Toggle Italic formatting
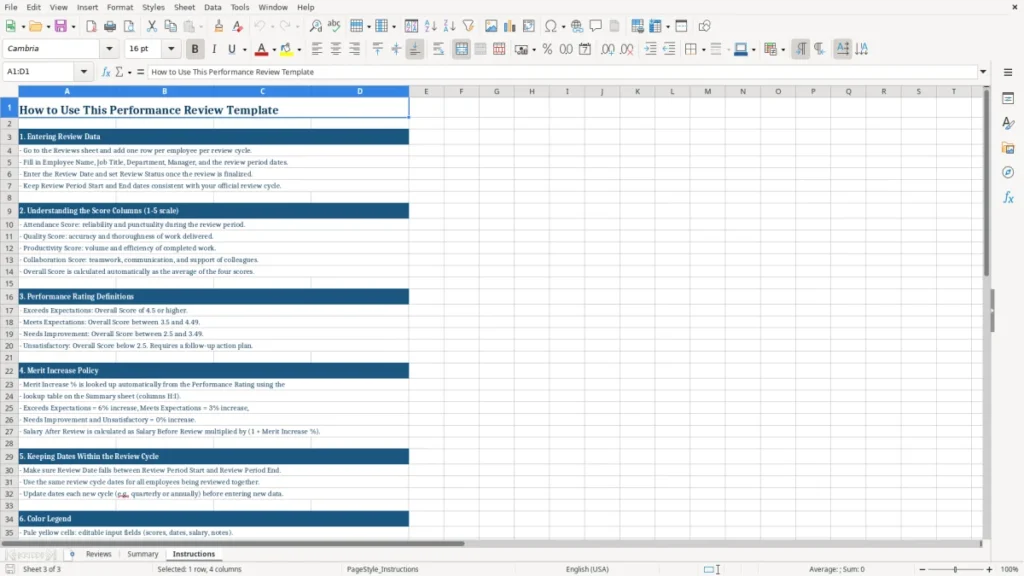Screen dimensions: 1024x576 coord(214,49)
